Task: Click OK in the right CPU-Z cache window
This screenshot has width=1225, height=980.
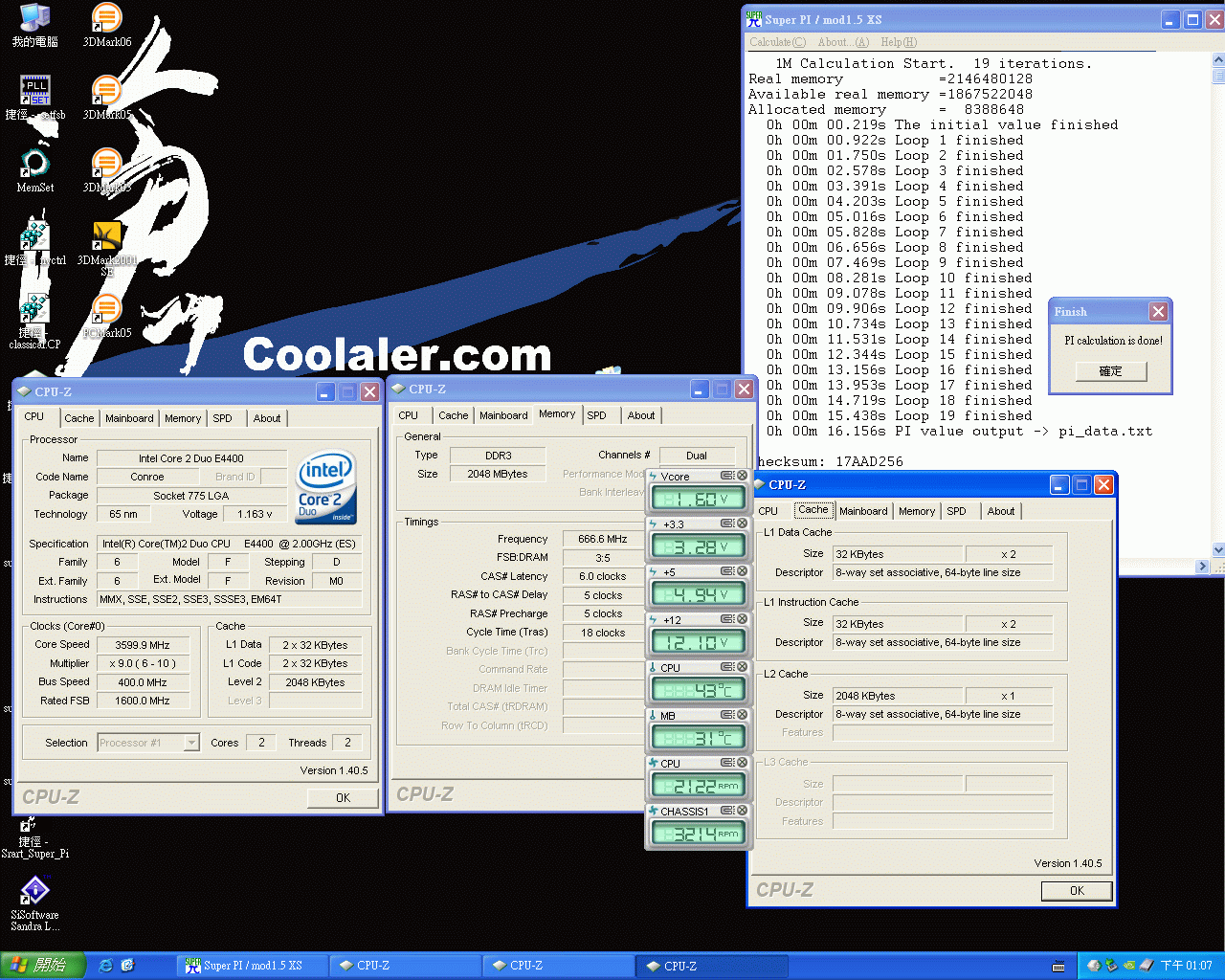Action: point(1077,890)
